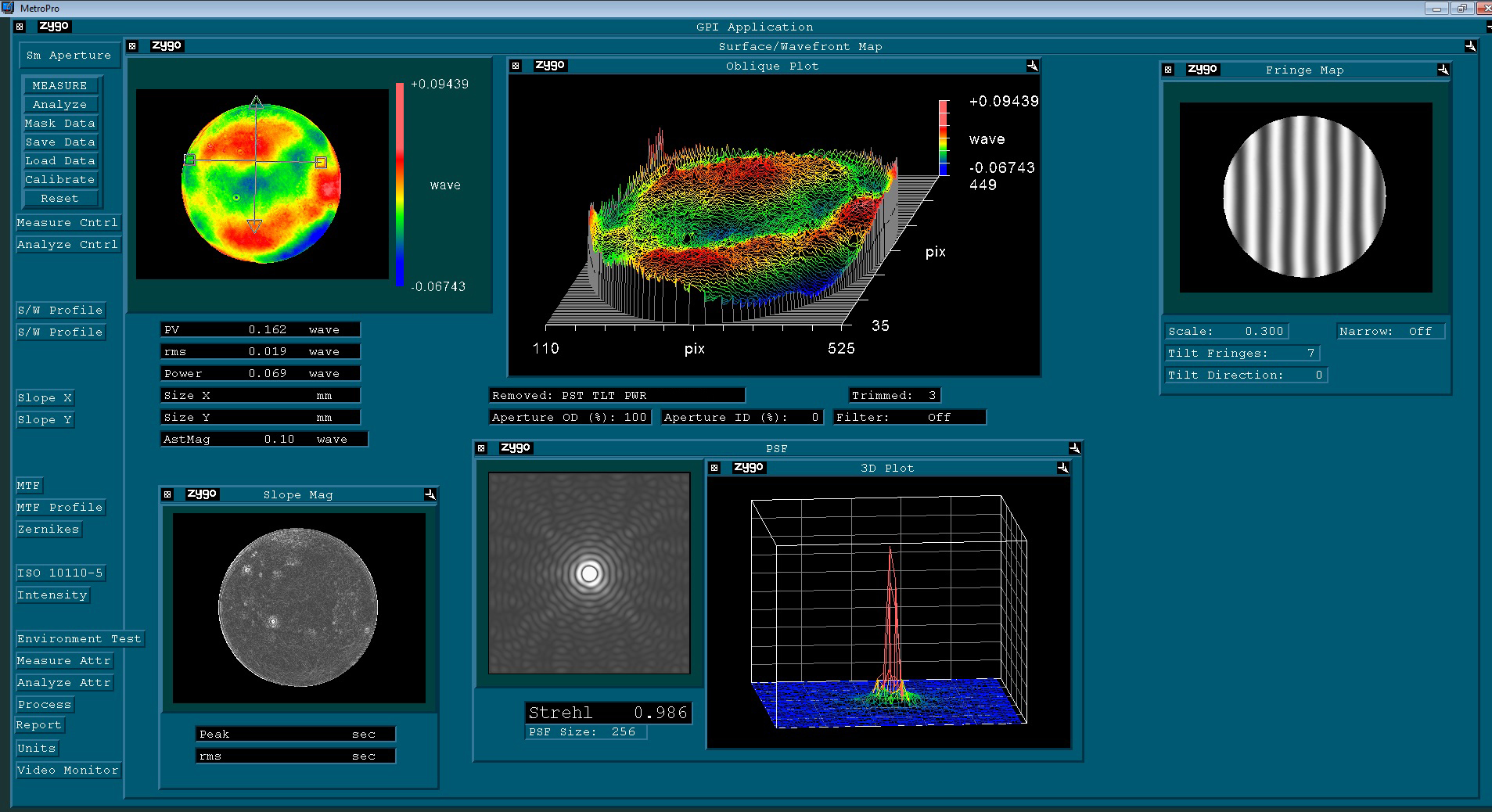
Task: Open the Zernikes window
Action: point(49,529)
